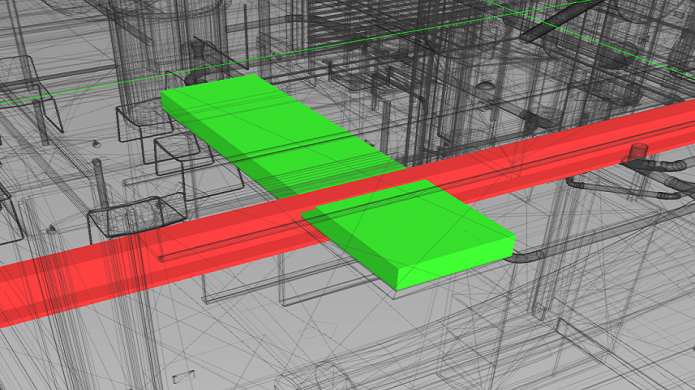
Task: Select the small red cylindrical pipe stub
Action: 637,152
